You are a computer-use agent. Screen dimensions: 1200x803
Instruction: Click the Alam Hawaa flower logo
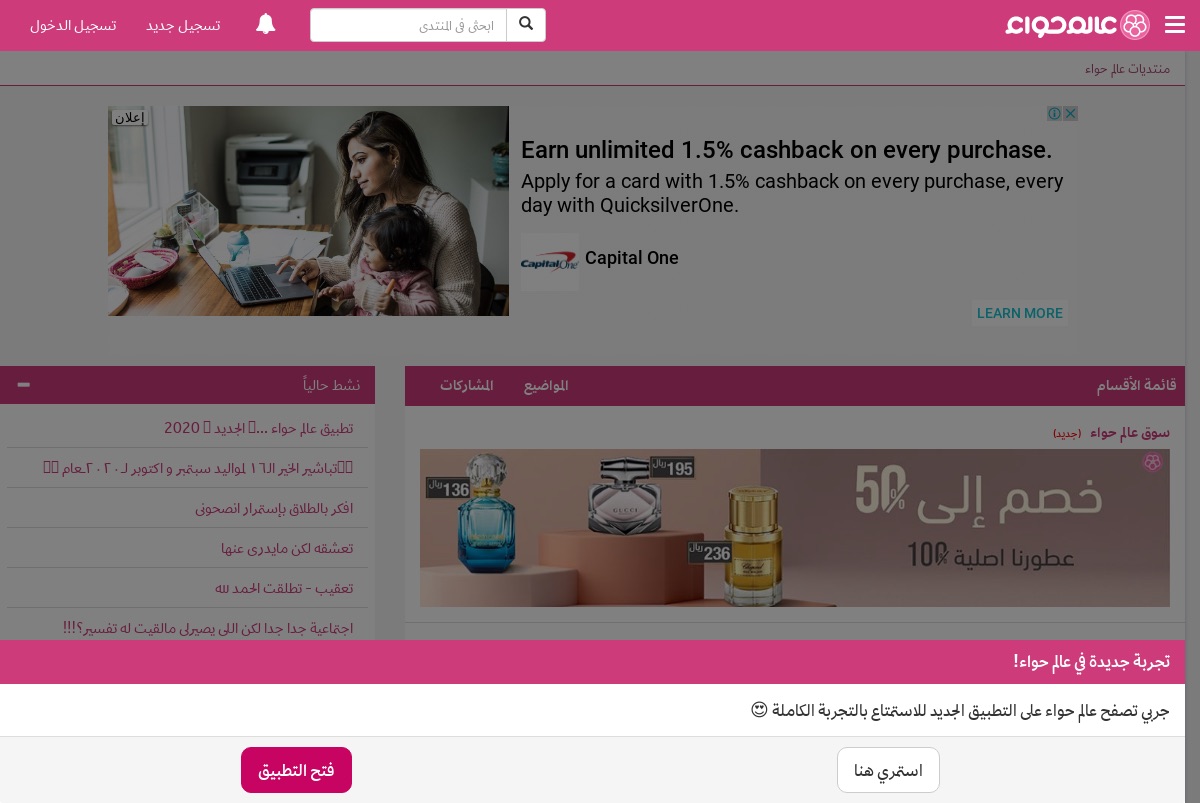point(1134,25)
